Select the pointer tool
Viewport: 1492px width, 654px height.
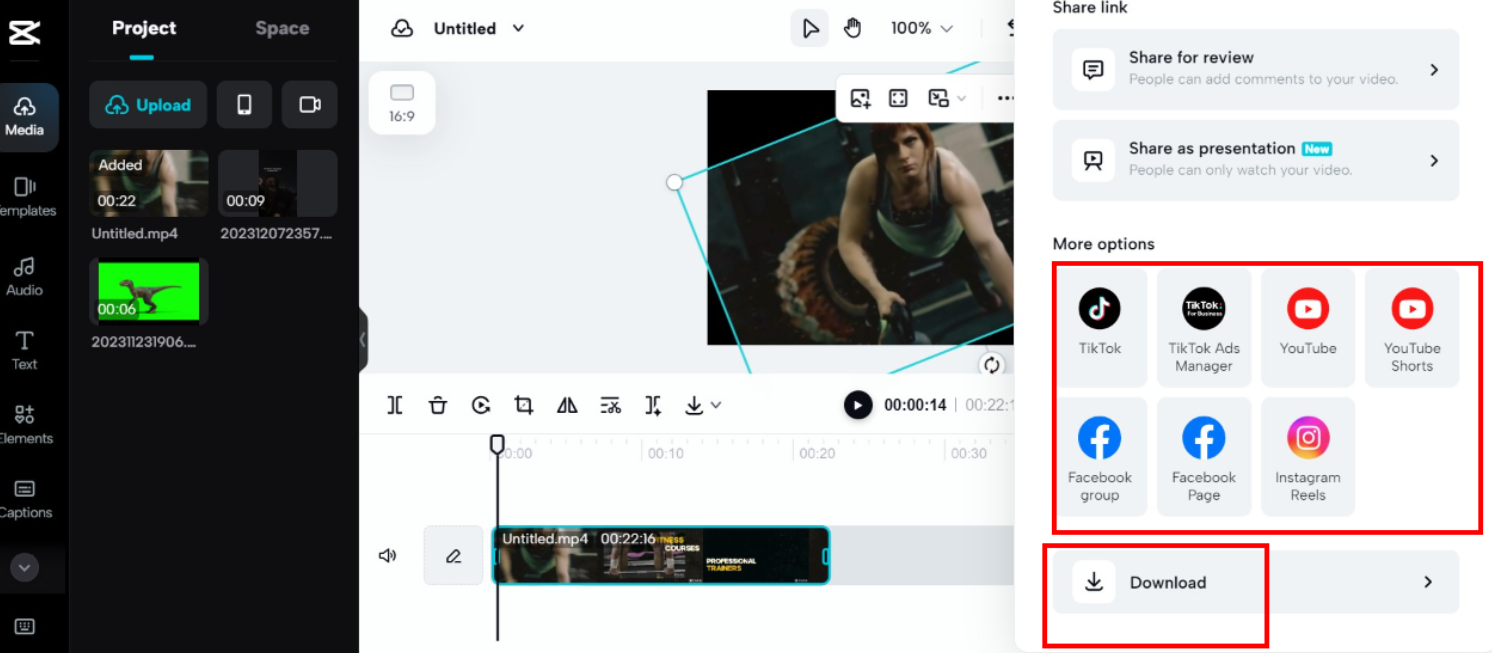click(x=809, y=28)
